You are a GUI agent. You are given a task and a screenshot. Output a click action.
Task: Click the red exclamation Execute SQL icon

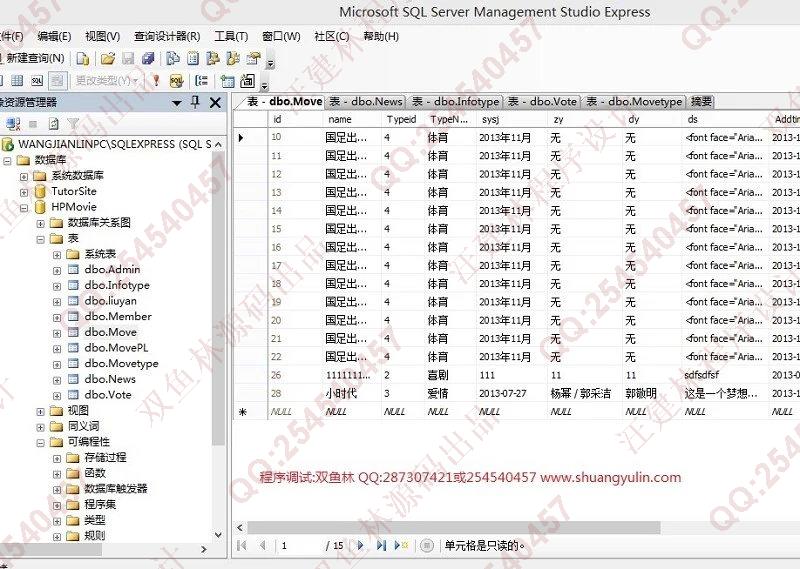(x=156, y=80)
